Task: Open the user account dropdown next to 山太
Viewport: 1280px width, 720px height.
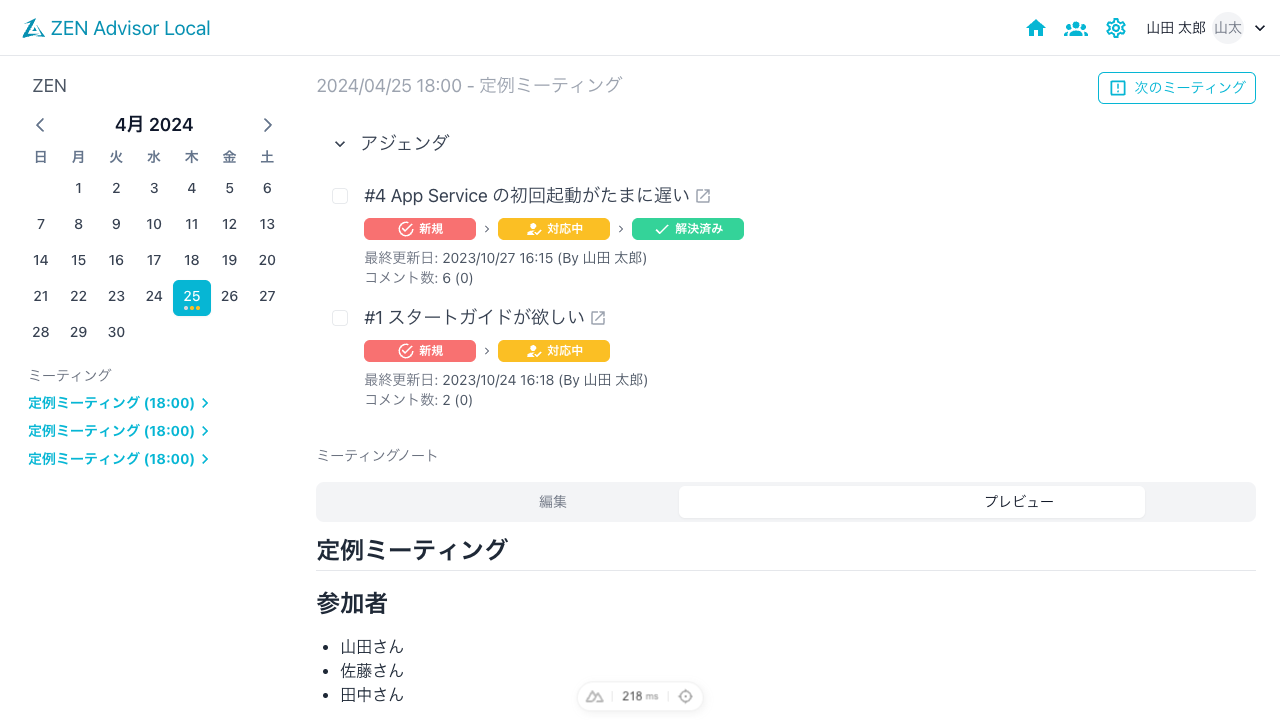Action: pyautogui.click(x=1258, y=28)
